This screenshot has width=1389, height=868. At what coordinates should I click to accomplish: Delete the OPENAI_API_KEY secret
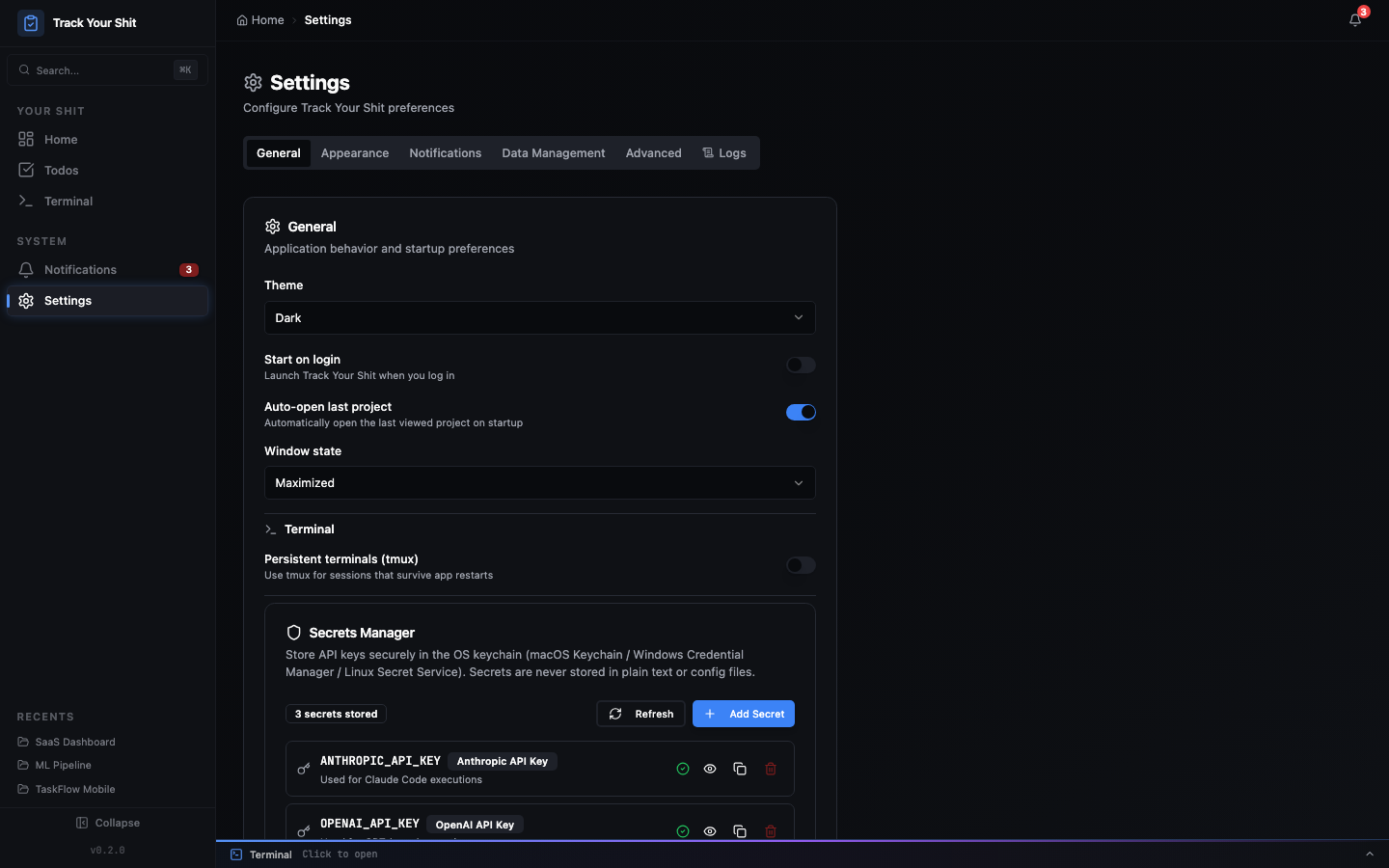coord(770,831)
